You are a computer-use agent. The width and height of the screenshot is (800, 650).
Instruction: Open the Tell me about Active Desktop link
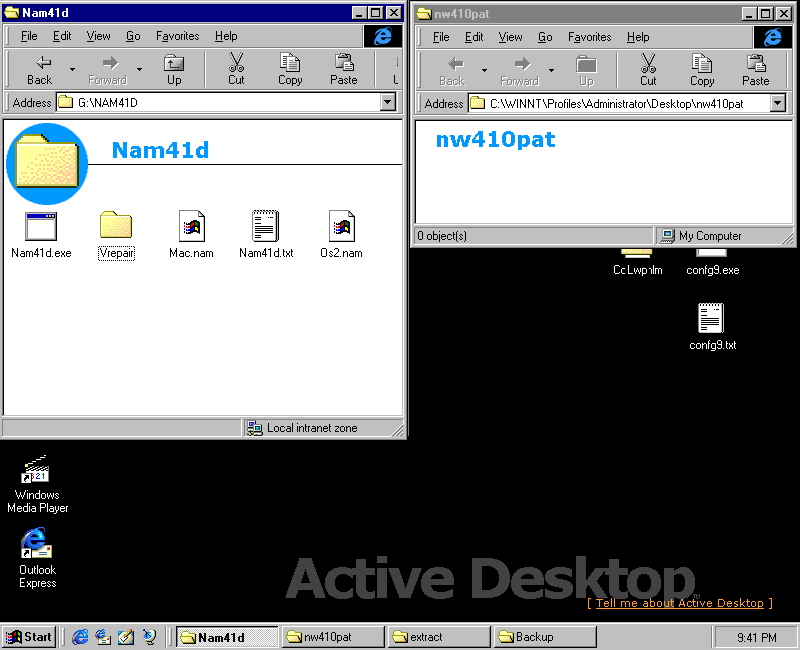(x=680, y=603)
